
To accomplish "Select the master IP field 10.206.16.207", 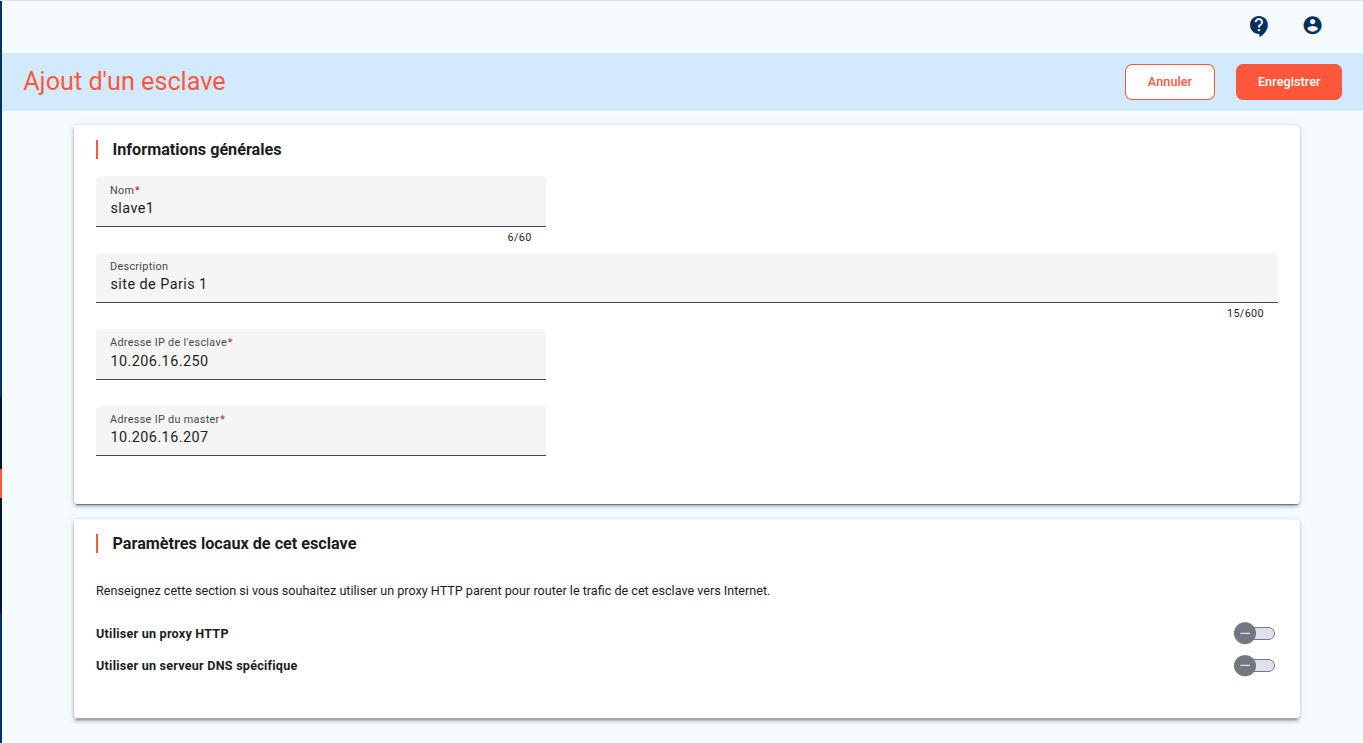I will point(320,437).
